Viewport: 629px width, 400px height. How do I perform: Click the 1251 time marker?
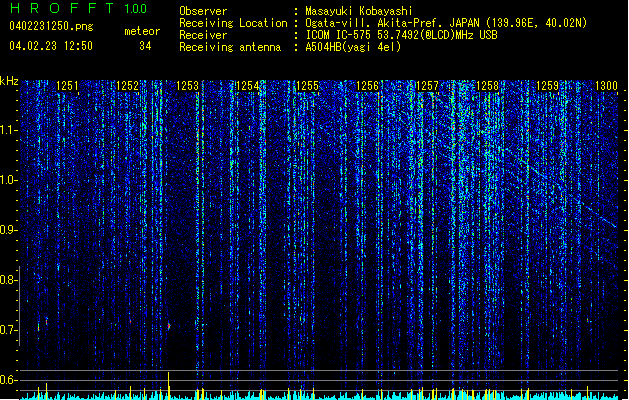(67, 86)
